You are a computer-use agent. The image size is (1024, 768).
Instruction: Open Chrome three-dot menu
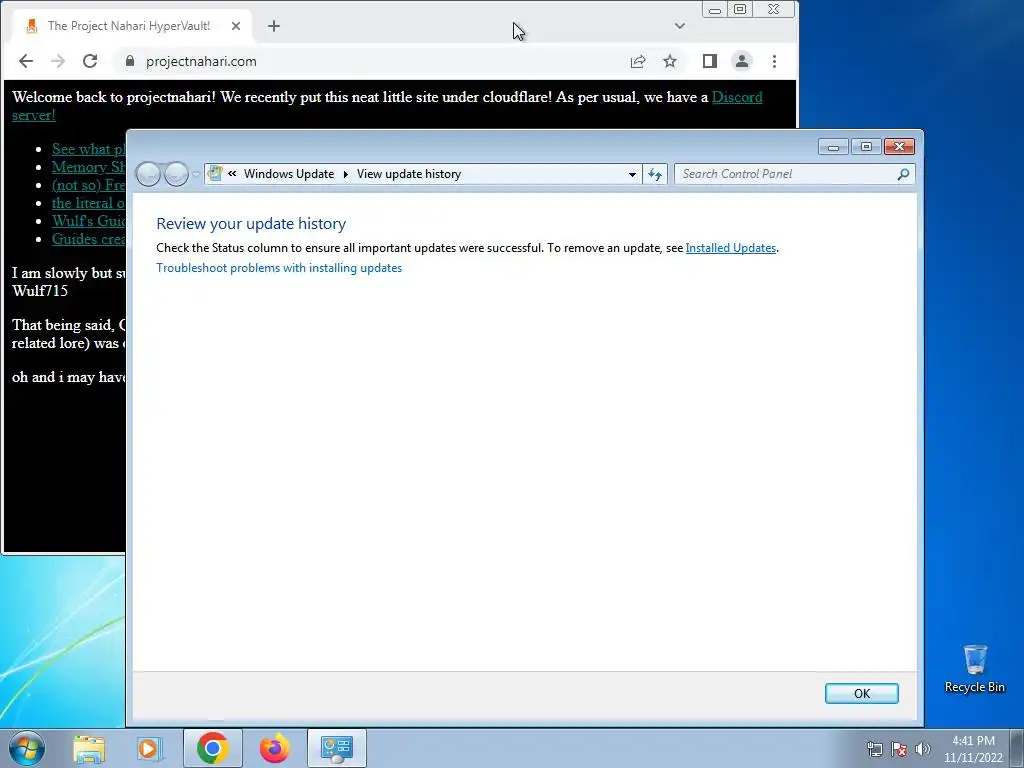(775, 61)
